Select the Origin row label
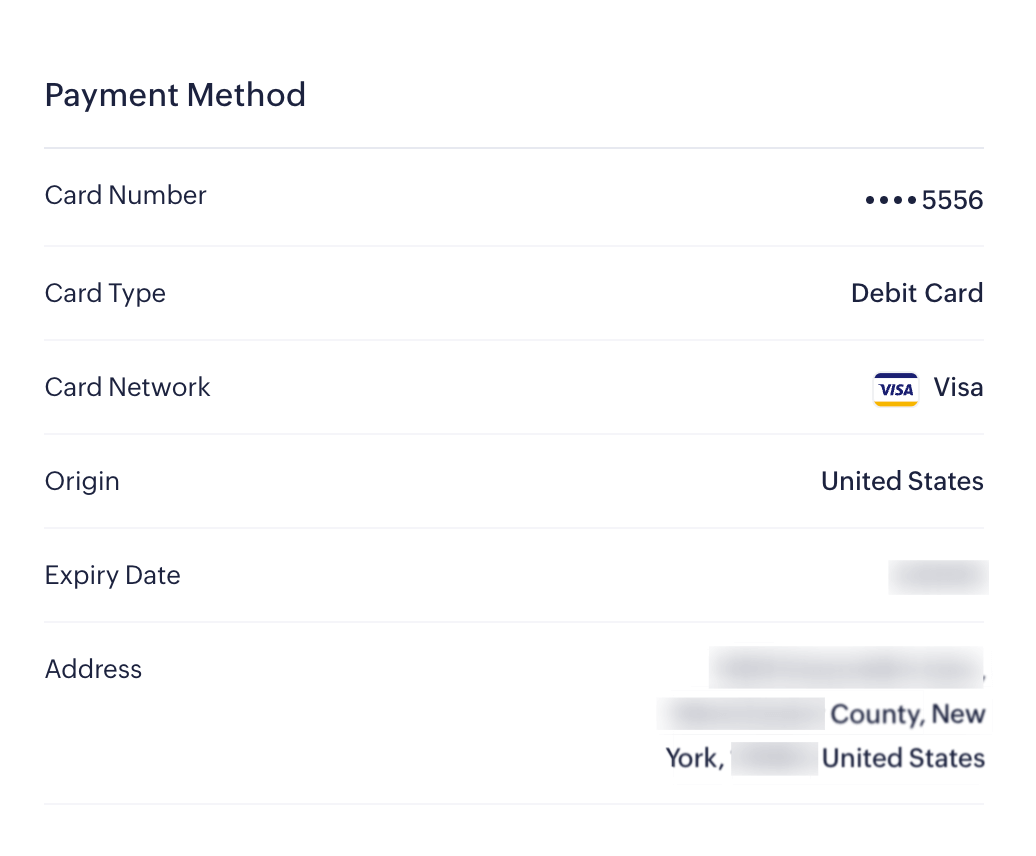This screenshot has width=1036, height=856. pyautogui.click(x=82, y=481)
